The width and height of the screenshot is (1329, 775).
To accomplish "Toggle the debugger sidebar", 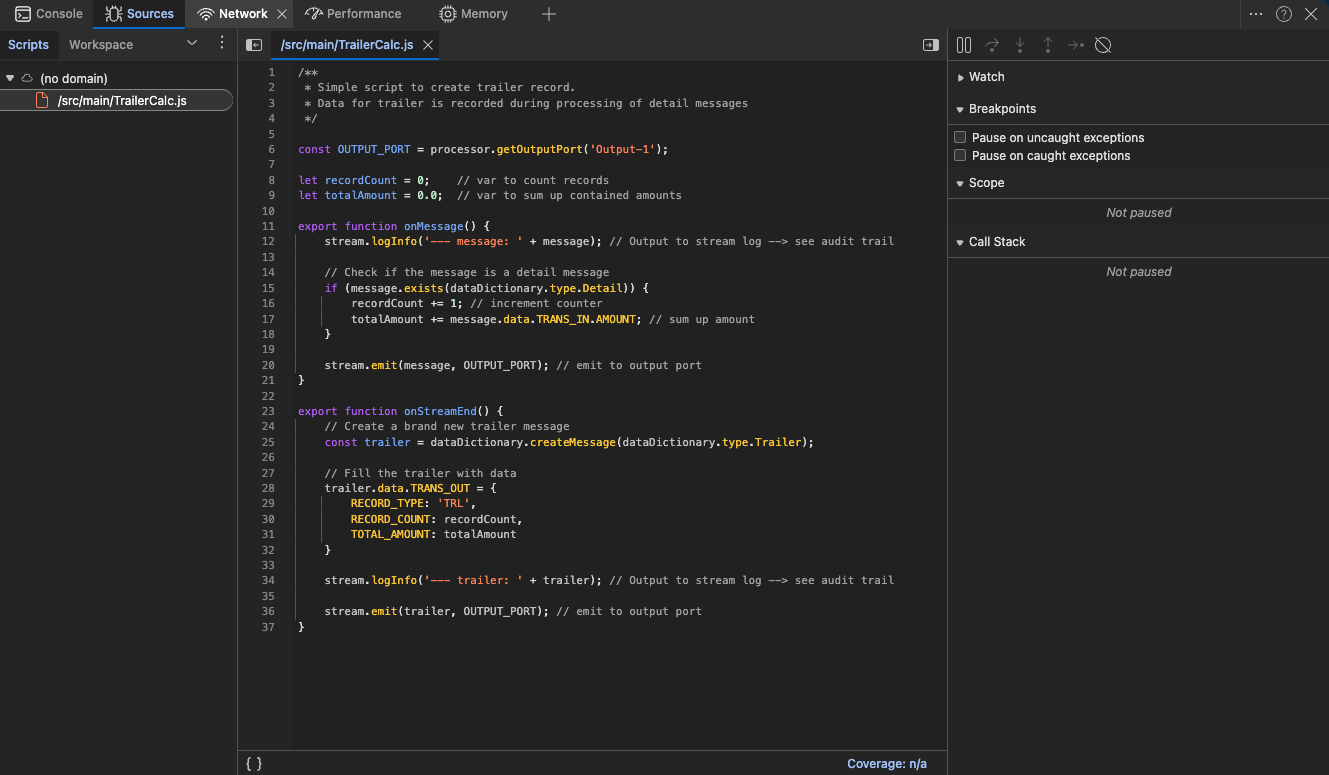I will point(930,45).
